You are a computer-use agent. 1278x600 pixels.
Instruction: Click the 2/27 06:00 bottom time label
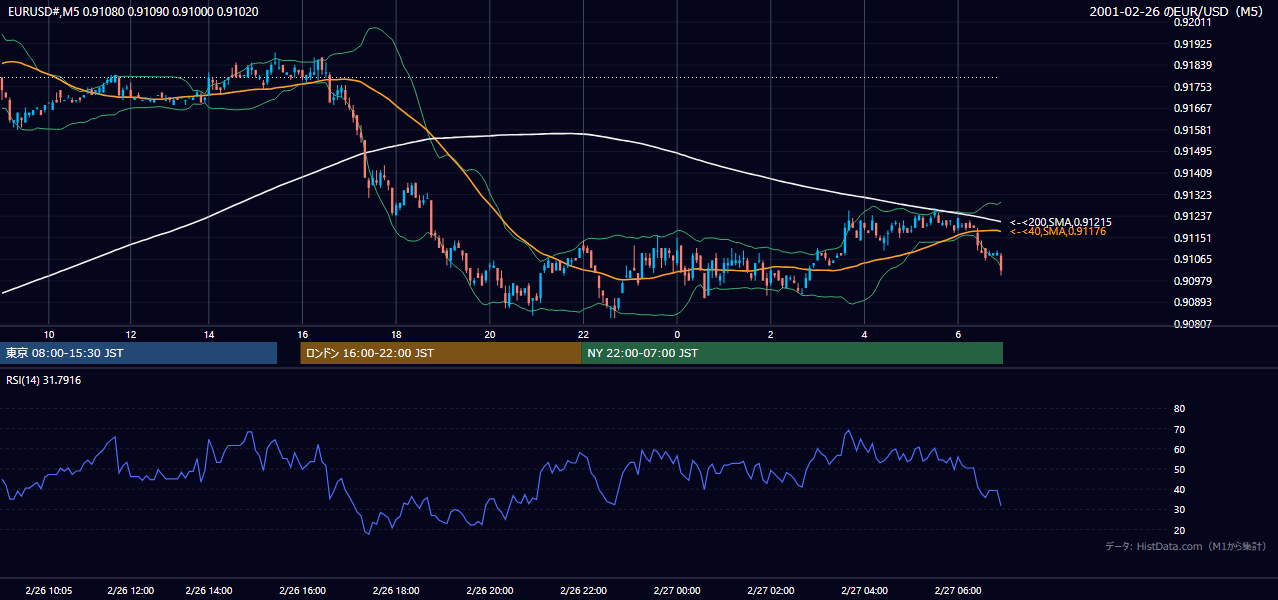(x=958, y=591)
